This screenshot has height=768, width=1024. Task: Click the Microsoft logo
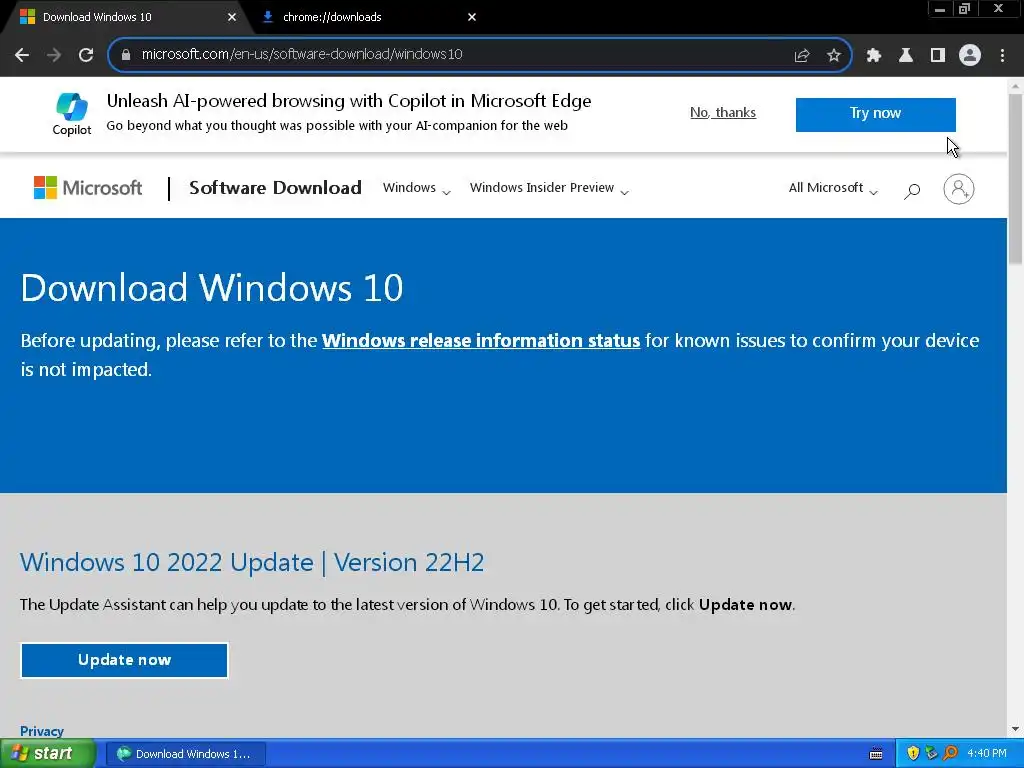88,188
